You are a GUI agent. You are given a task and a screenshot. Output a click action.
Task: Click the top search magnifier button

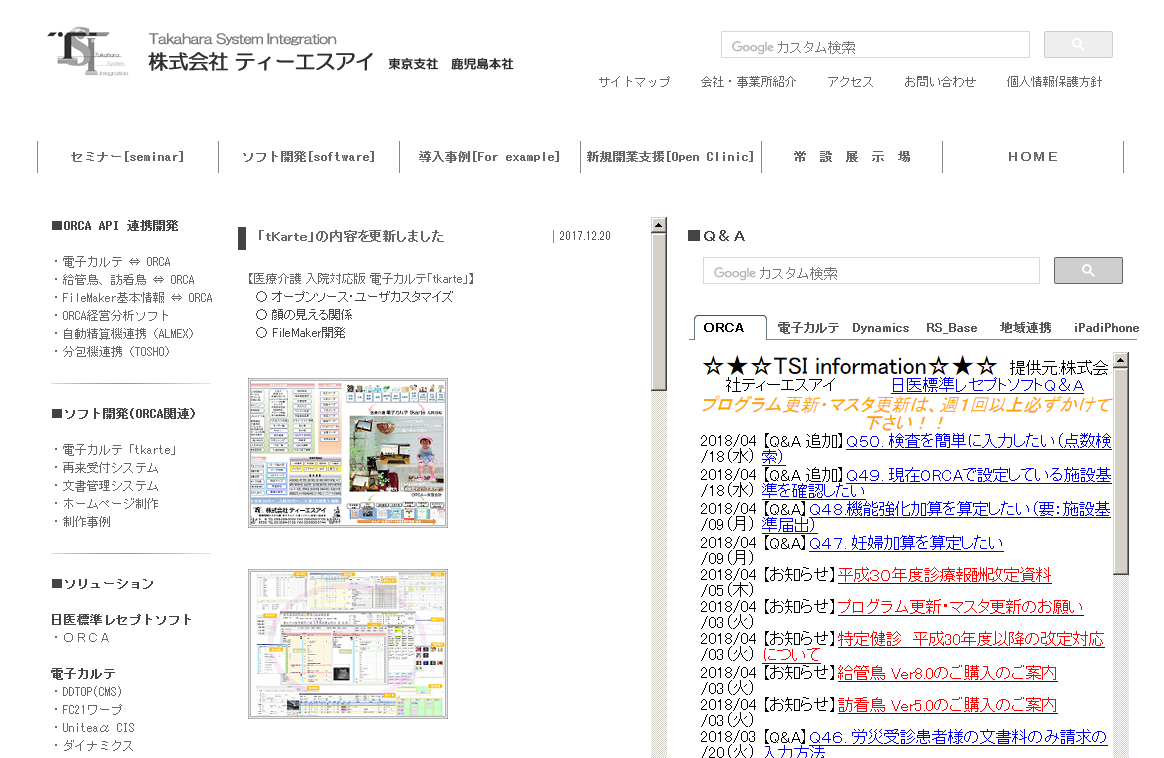[1078, 44]
